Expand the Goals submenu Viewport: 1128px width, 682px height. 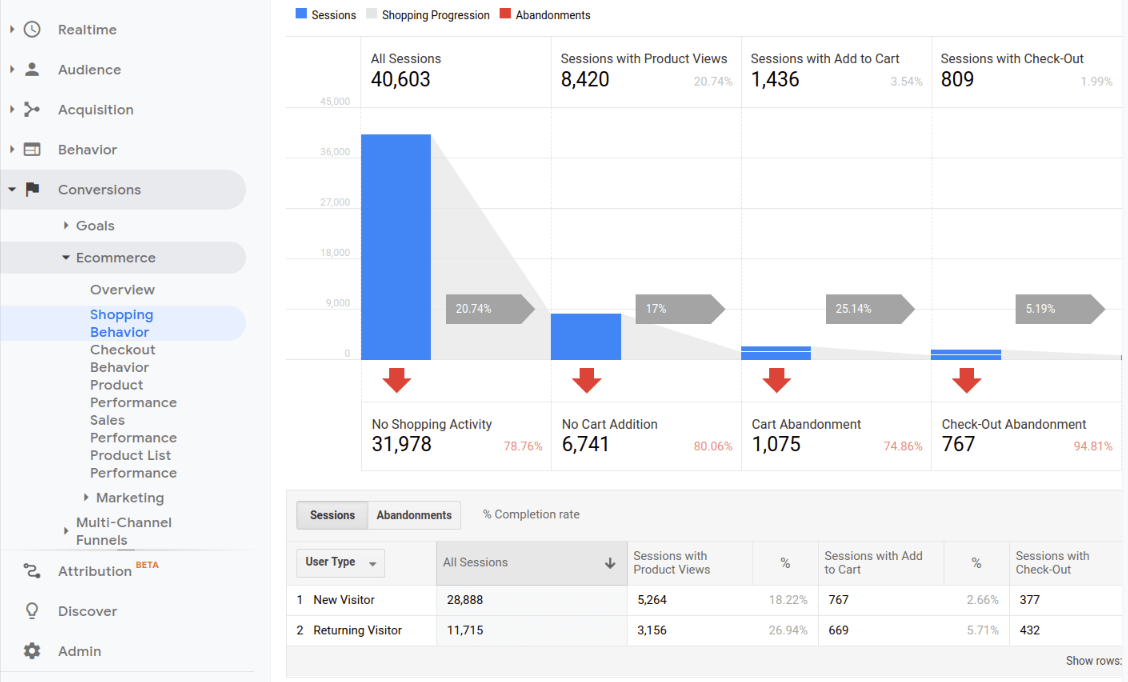point(95,226)
